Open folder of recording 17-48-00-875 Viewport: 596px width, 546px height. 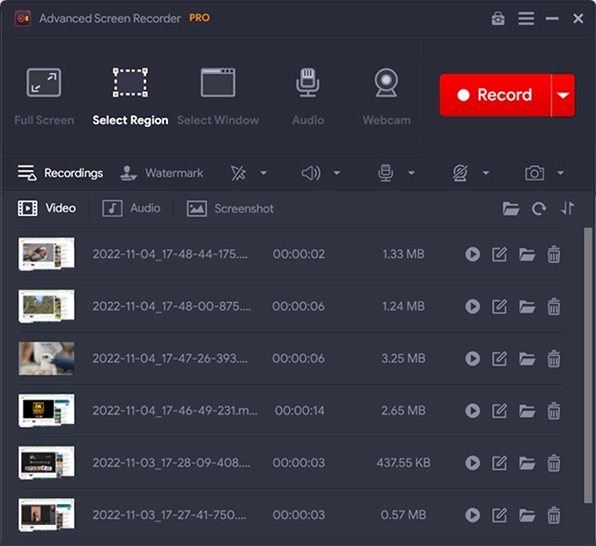tap(527, 306)
